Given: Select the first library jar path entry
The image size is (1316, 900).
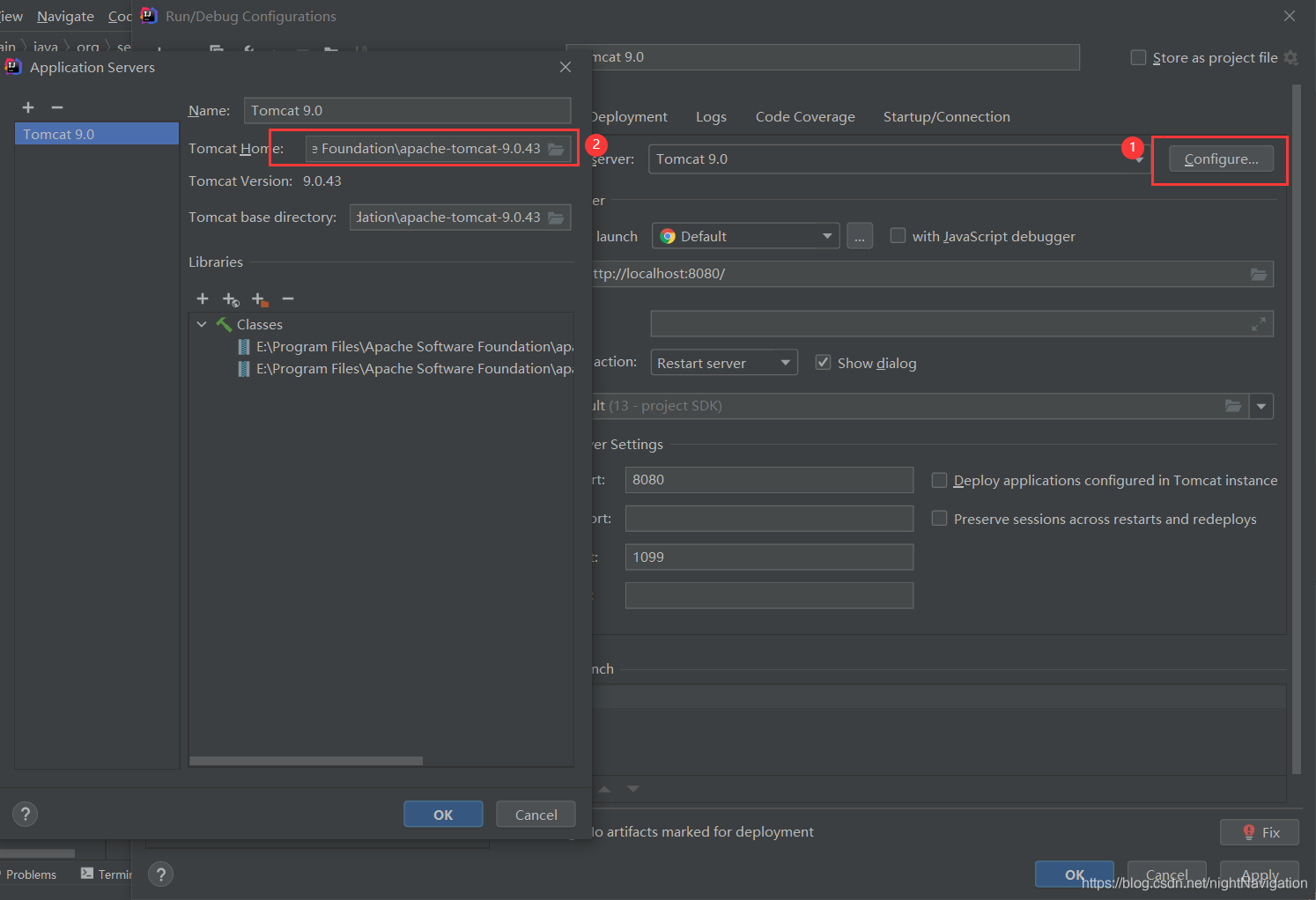Looking at the screenshot, I should pyautogui.click(x=405, y=347).
